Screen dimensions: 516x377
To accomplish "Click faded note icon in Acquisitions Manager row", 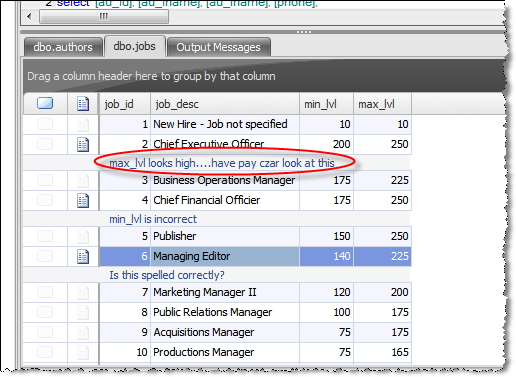I will click(83, 333).
